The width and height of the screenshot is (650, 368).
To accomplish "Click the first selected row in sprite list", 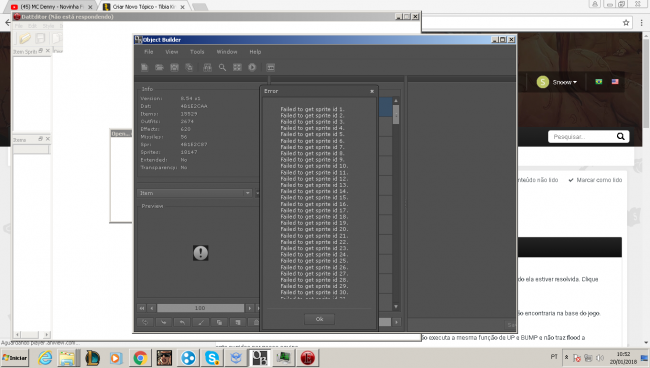I will pos(386,107).
